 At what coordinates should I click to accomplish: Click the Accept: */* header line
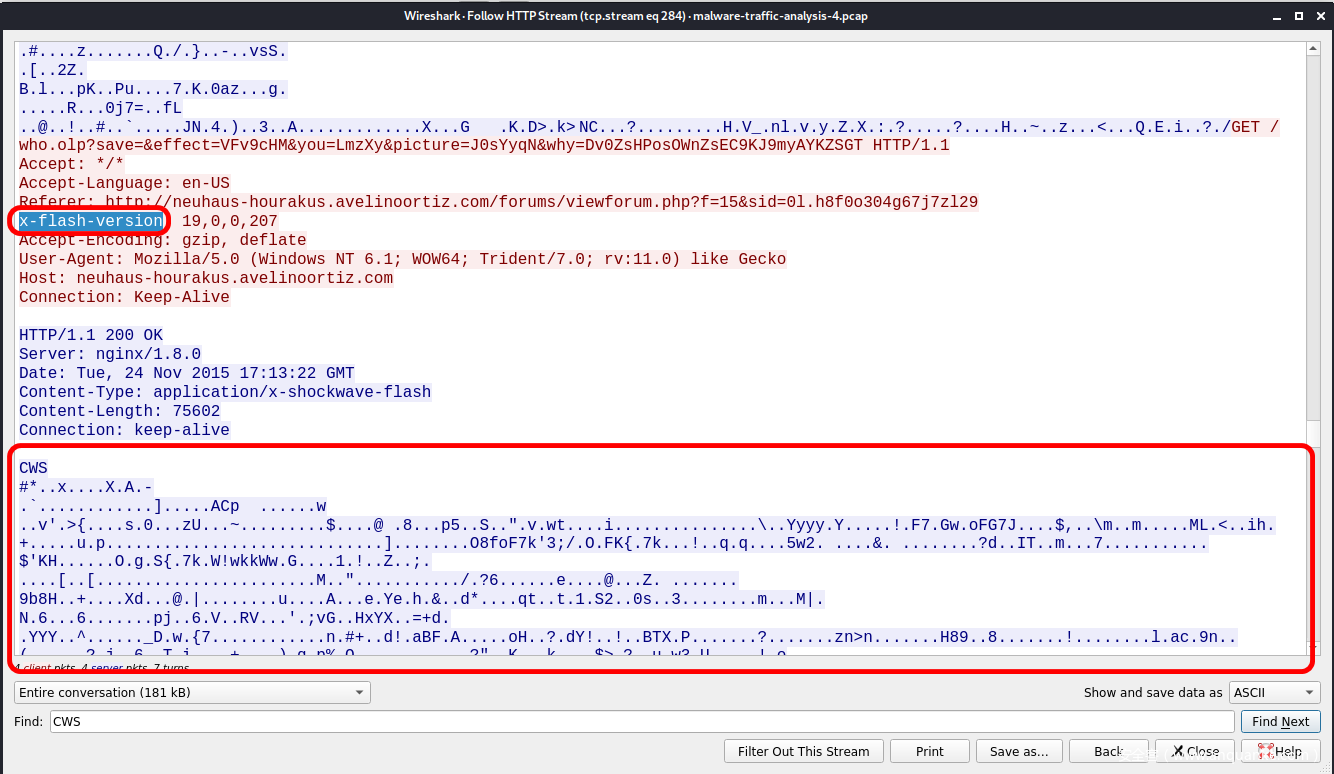72,164
